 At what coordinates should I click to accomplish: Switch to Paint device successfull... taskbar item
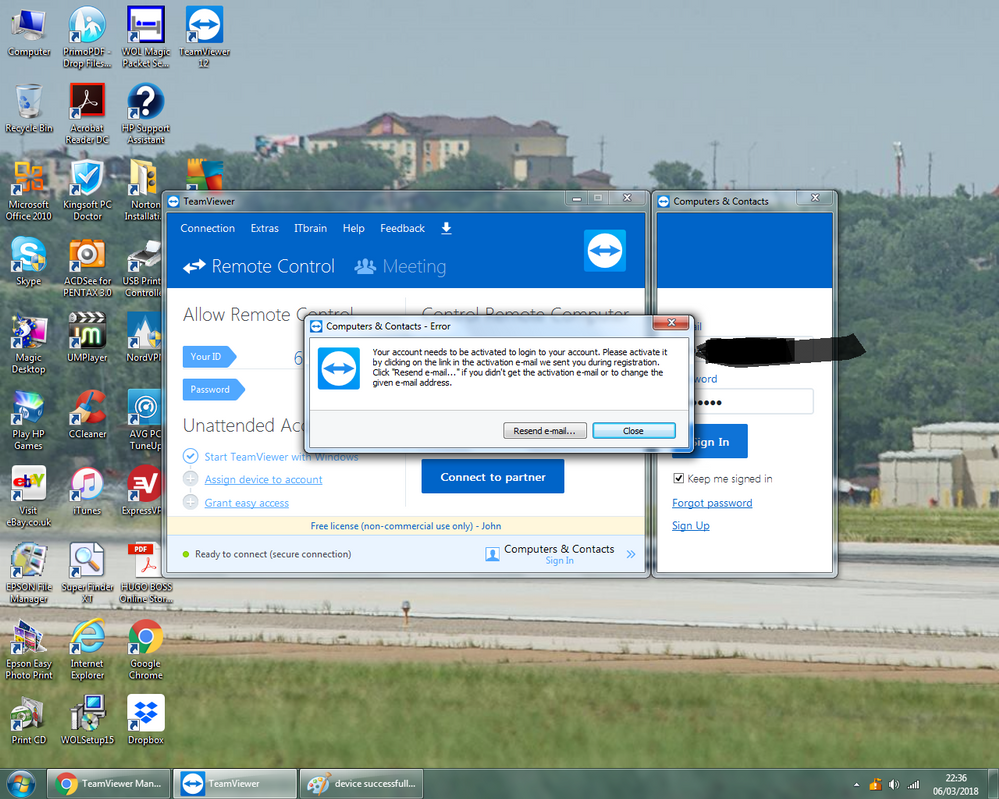pos(361,784)
